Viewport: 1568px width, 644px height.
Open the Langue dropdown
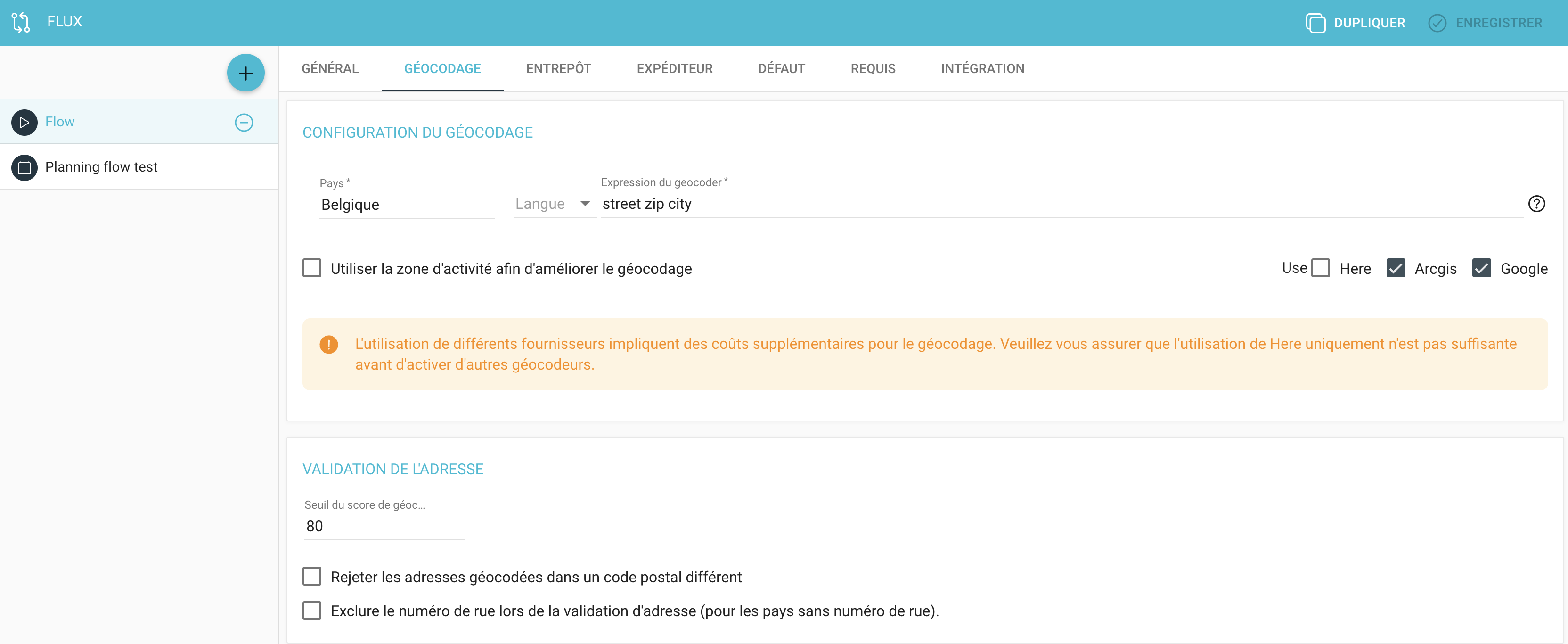[555, 204]
